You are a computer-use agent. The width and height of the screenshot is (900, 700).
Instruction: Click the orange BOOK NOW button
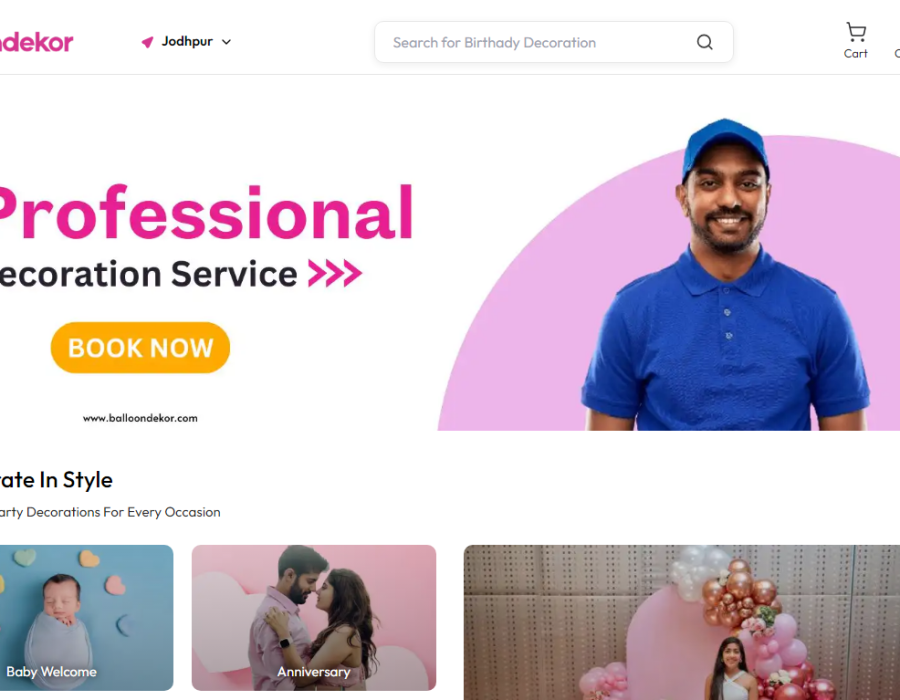click(x=140, y=348)
